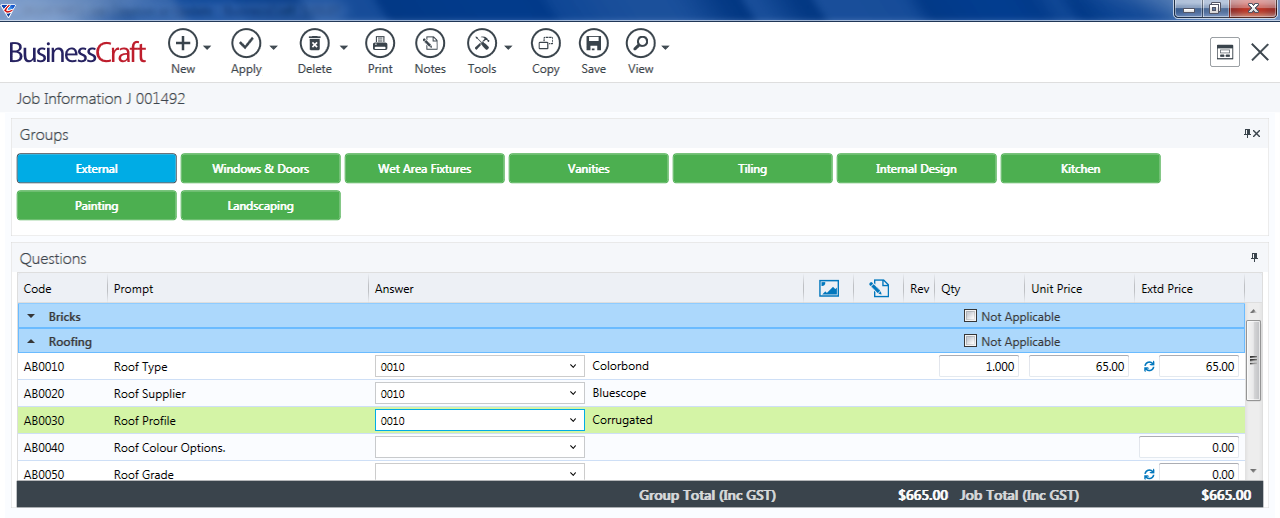Image resolution: width=1280 pixels, height=518 pixels.
Task: Open the Roof Grade answer dropdown
Action: click(x=574, y=474)
